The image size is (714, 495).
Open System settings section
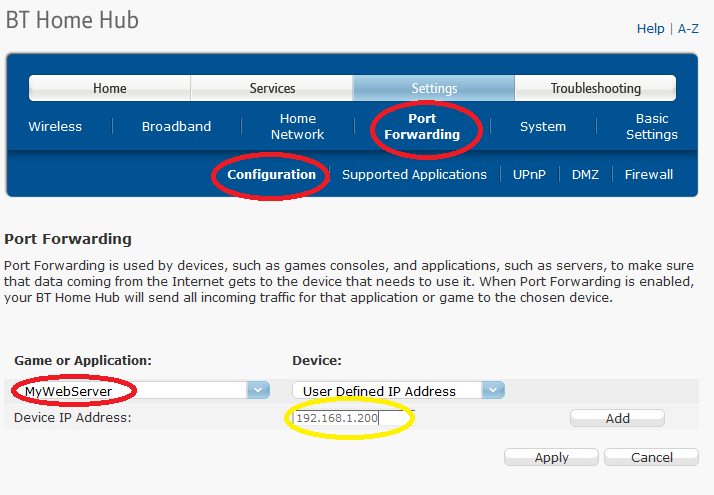543,127
